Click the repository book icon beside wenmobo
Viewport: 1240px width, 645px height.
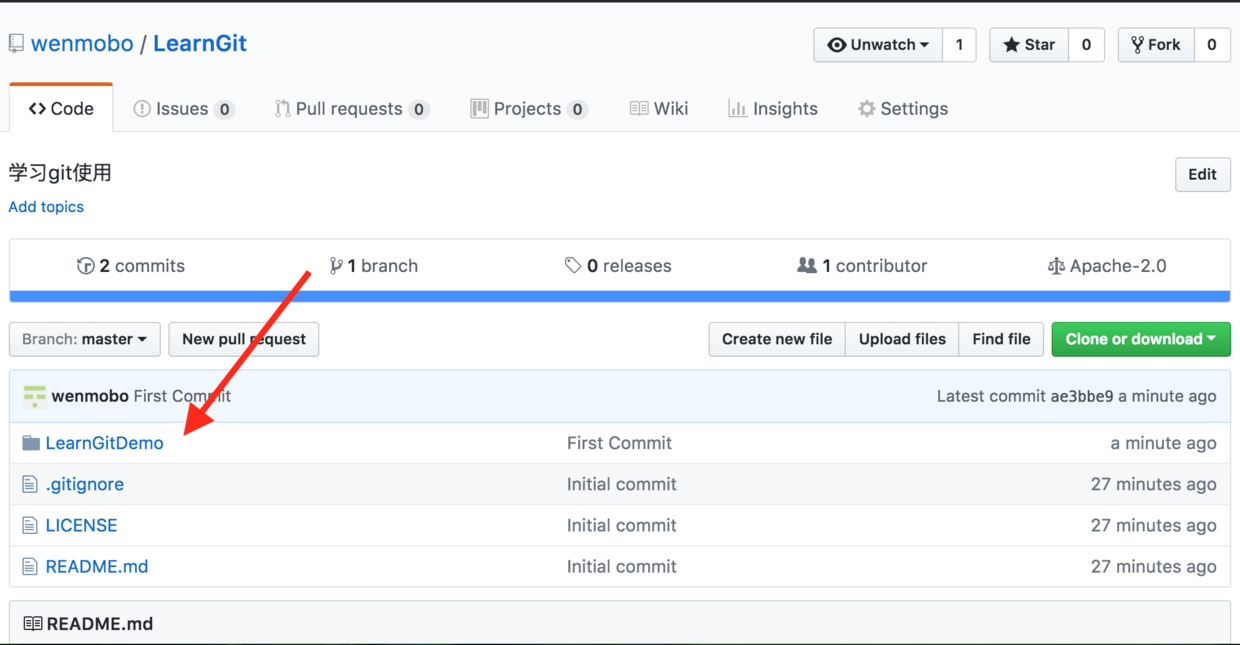pos(16,44)
